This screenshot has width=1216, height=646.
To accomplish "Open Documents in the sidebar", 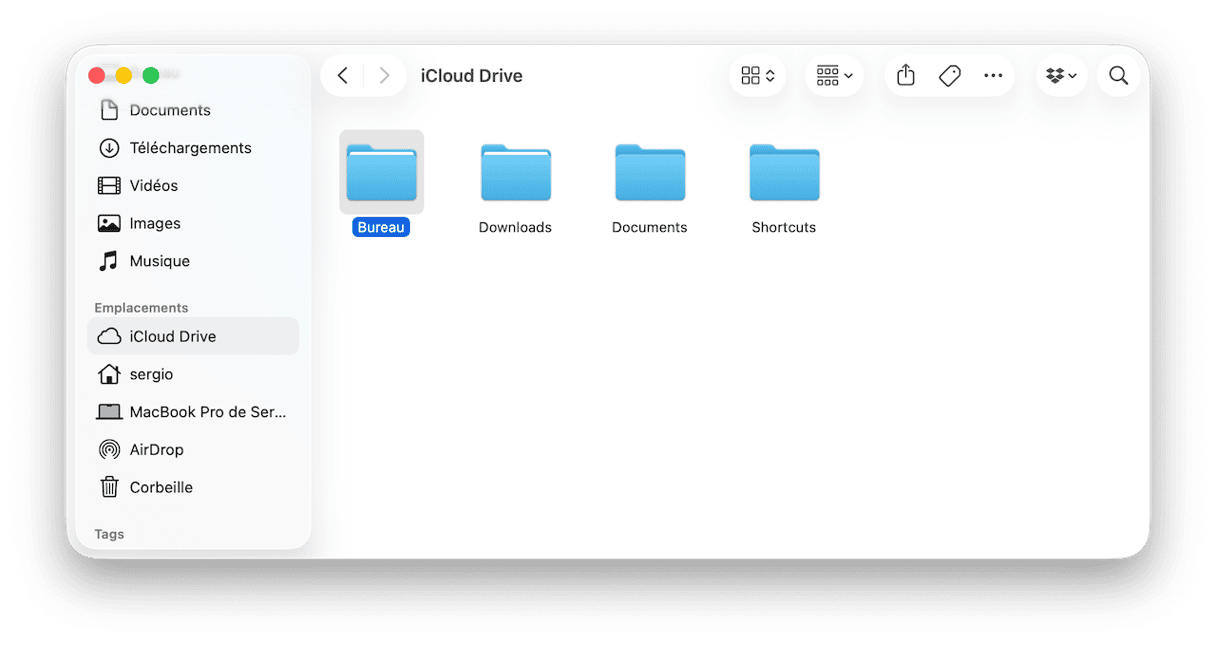I will click(x=193, y=110).
